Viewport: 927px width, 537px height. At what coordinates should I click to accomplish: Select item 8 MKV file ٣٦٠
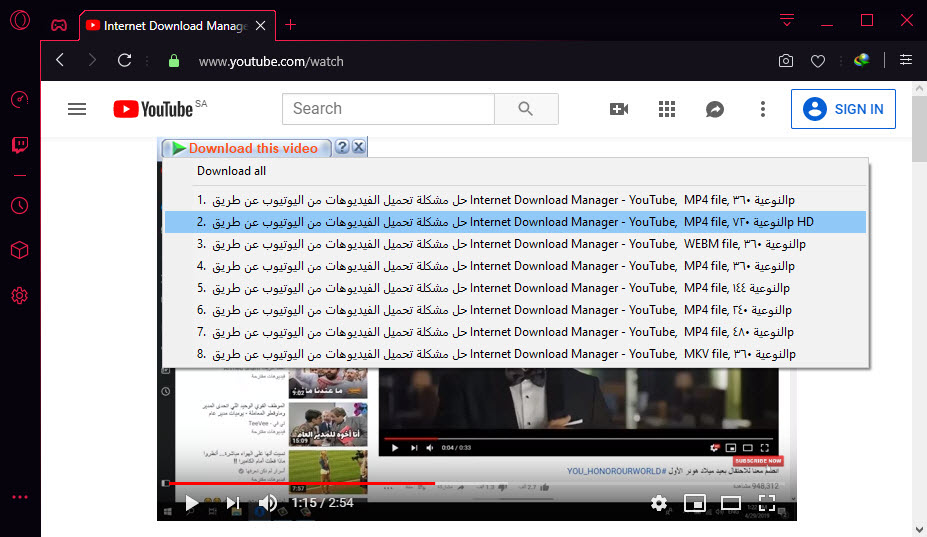515,354
